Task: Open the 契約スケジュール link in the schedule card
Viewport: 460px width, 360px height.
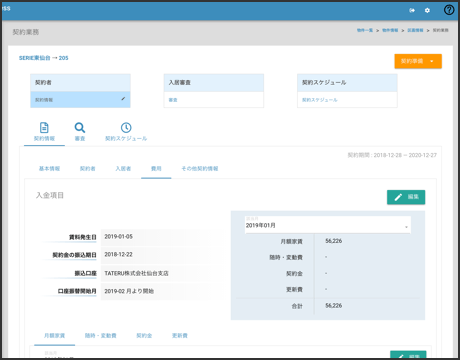Action: [320, 100]
